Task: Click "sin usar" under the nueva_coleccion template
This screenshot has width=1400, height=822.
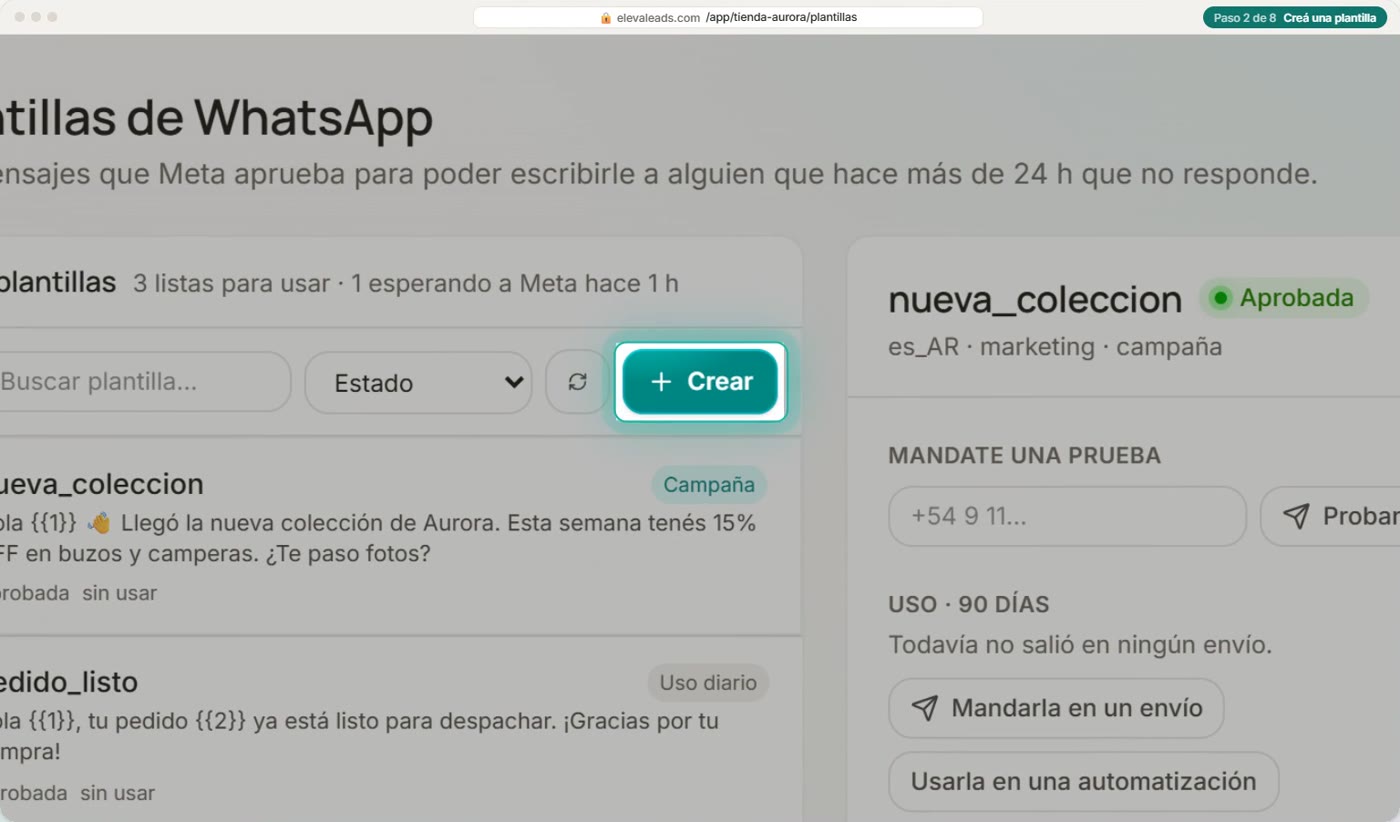Action: (120, 593)
